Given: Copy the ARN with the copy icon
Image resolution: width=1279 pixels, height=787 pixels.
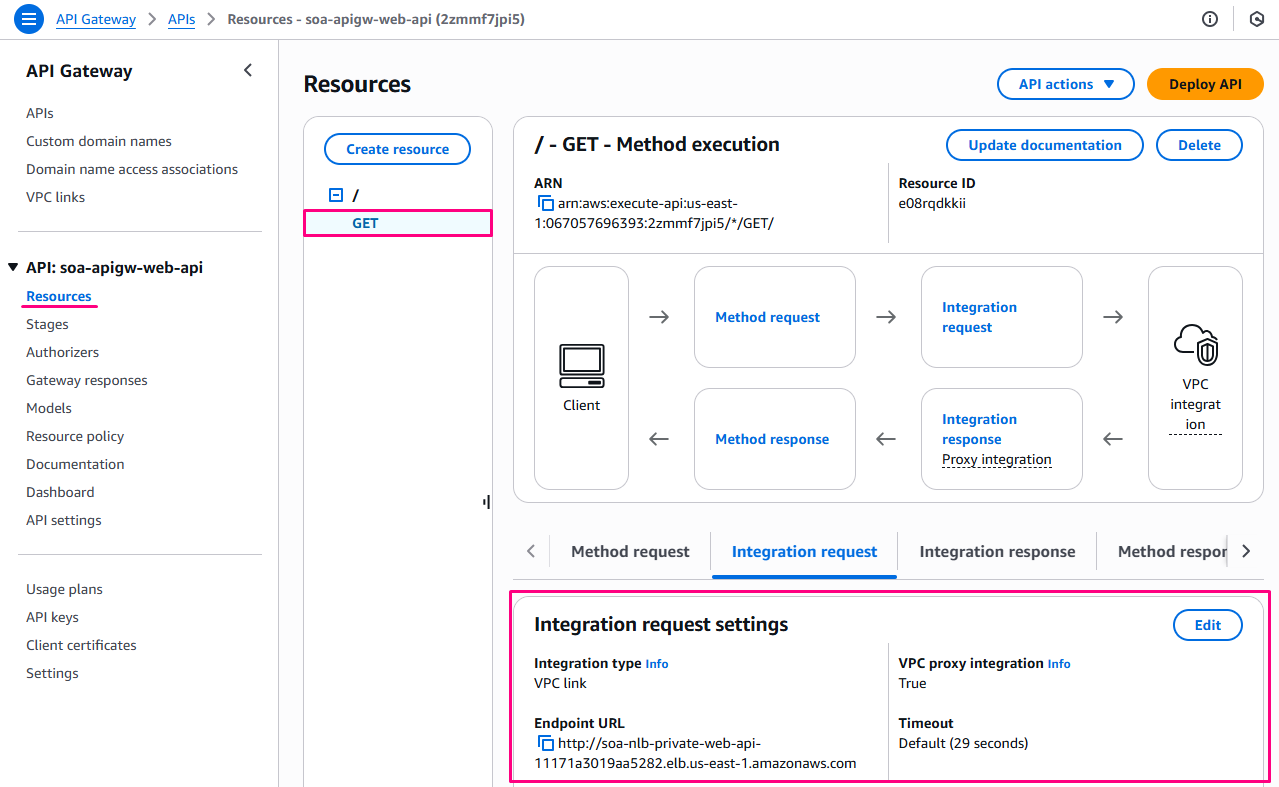Looking at the screenshot, I should [x=546, y=203].
